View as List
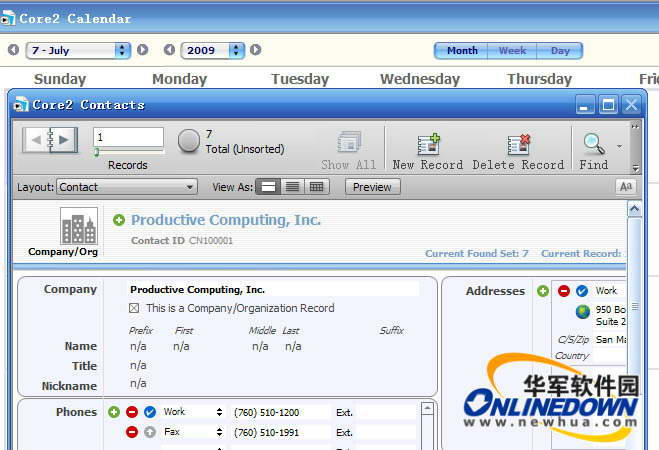 (x=293, y=187)
